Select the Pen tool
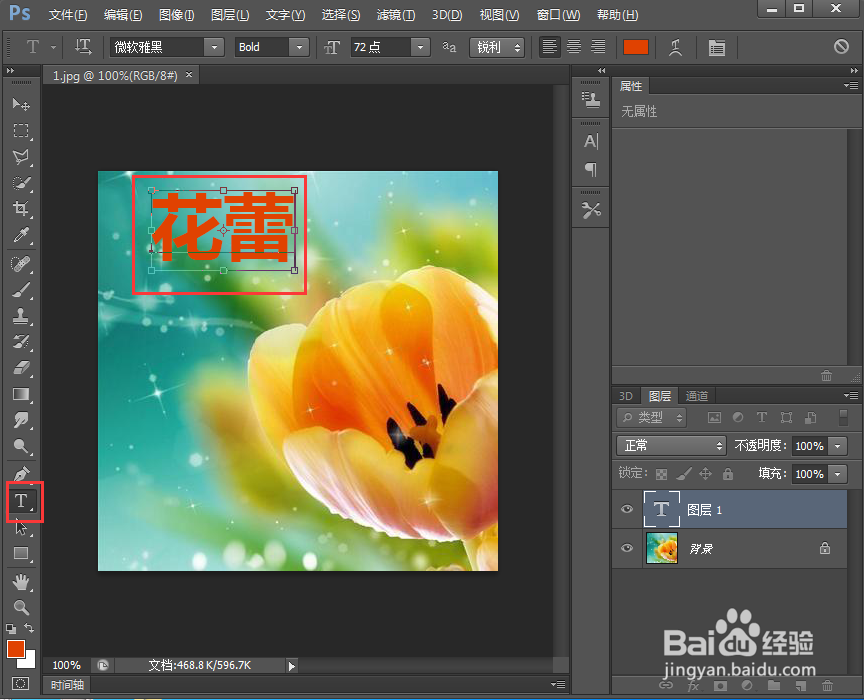Screen dimensions: 864x700 [21, 474]
